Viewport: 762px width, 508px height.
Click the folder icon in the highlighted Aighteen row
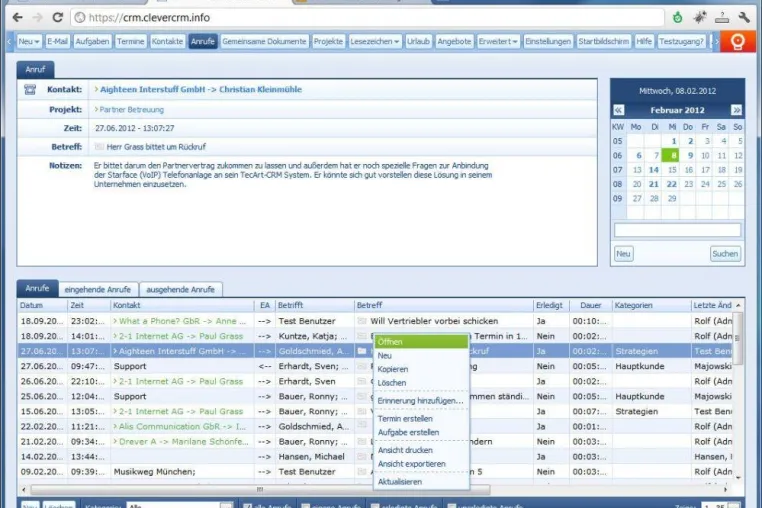point(362,351)
